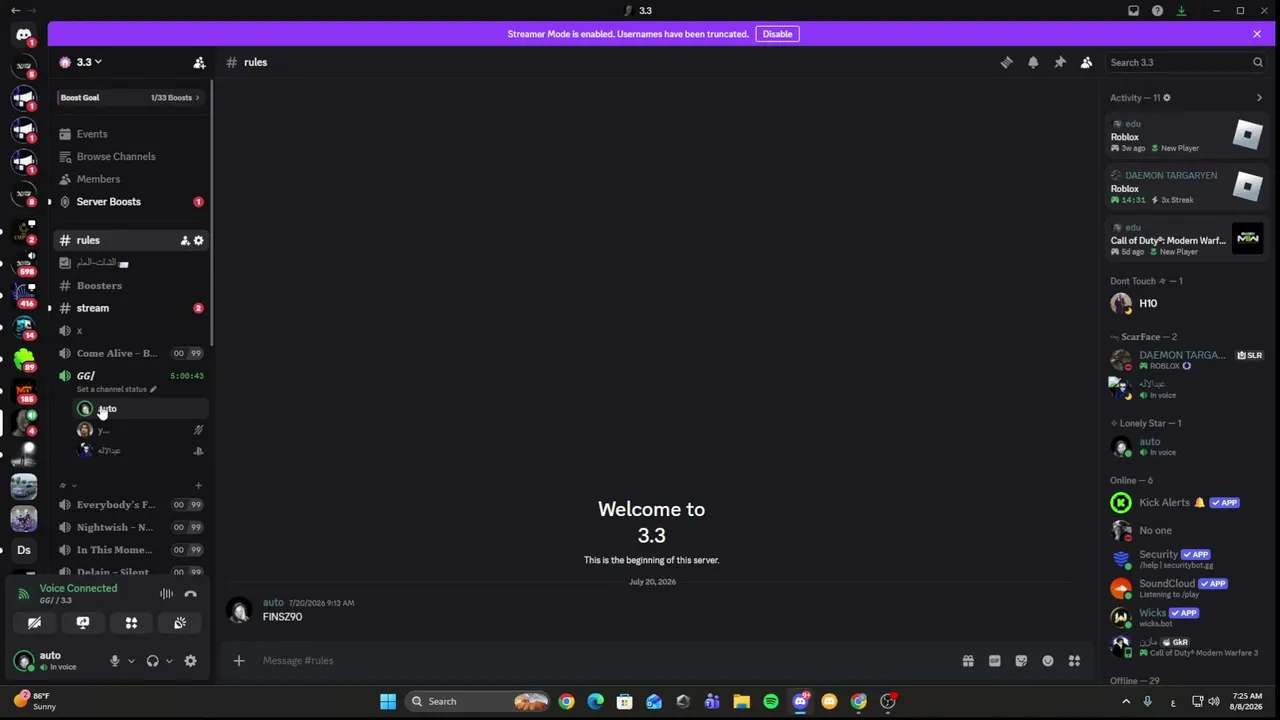Join the Everybody's F... voice channel

(130, 505)
